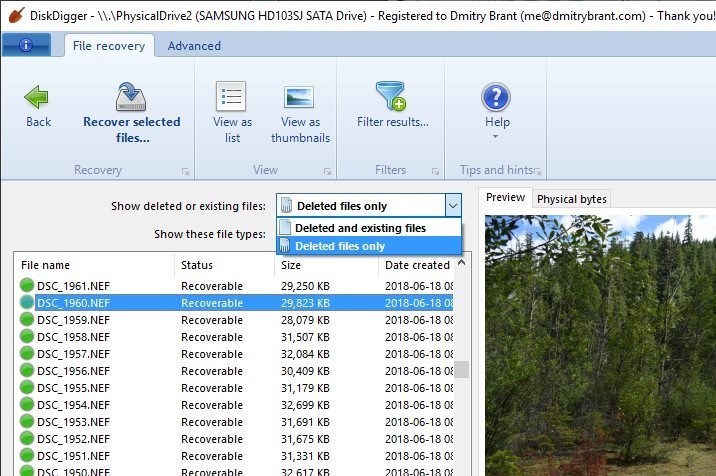Open the blue info button tab

click(x=26, y=45)
